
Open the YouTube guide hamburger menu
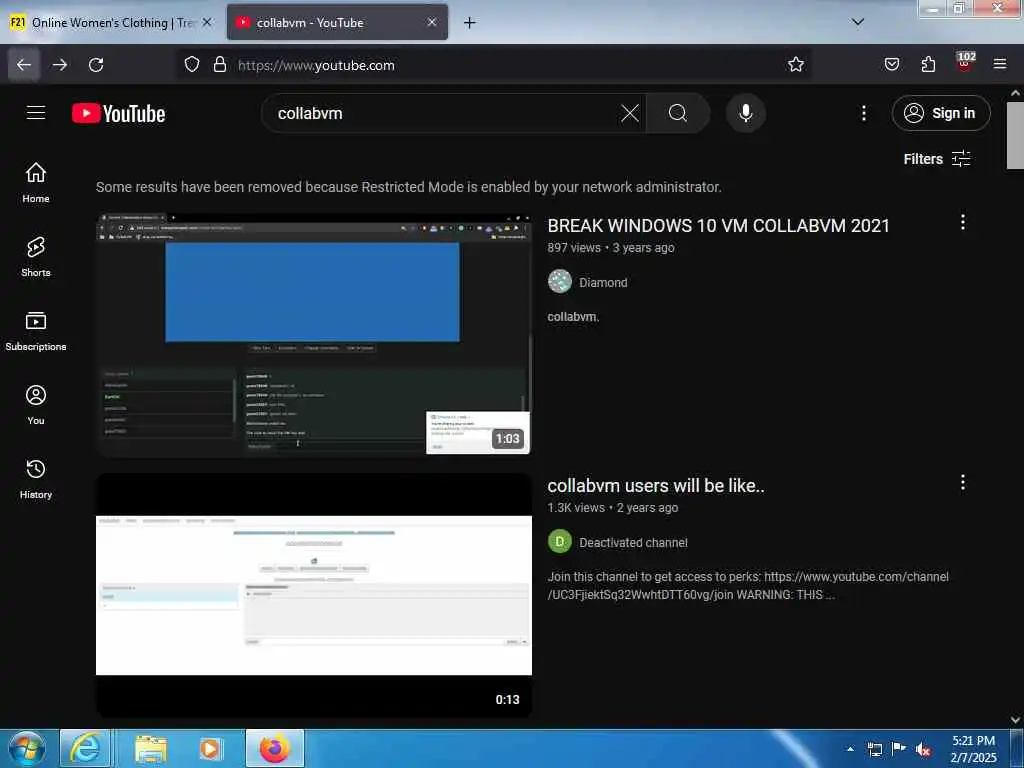36,113
